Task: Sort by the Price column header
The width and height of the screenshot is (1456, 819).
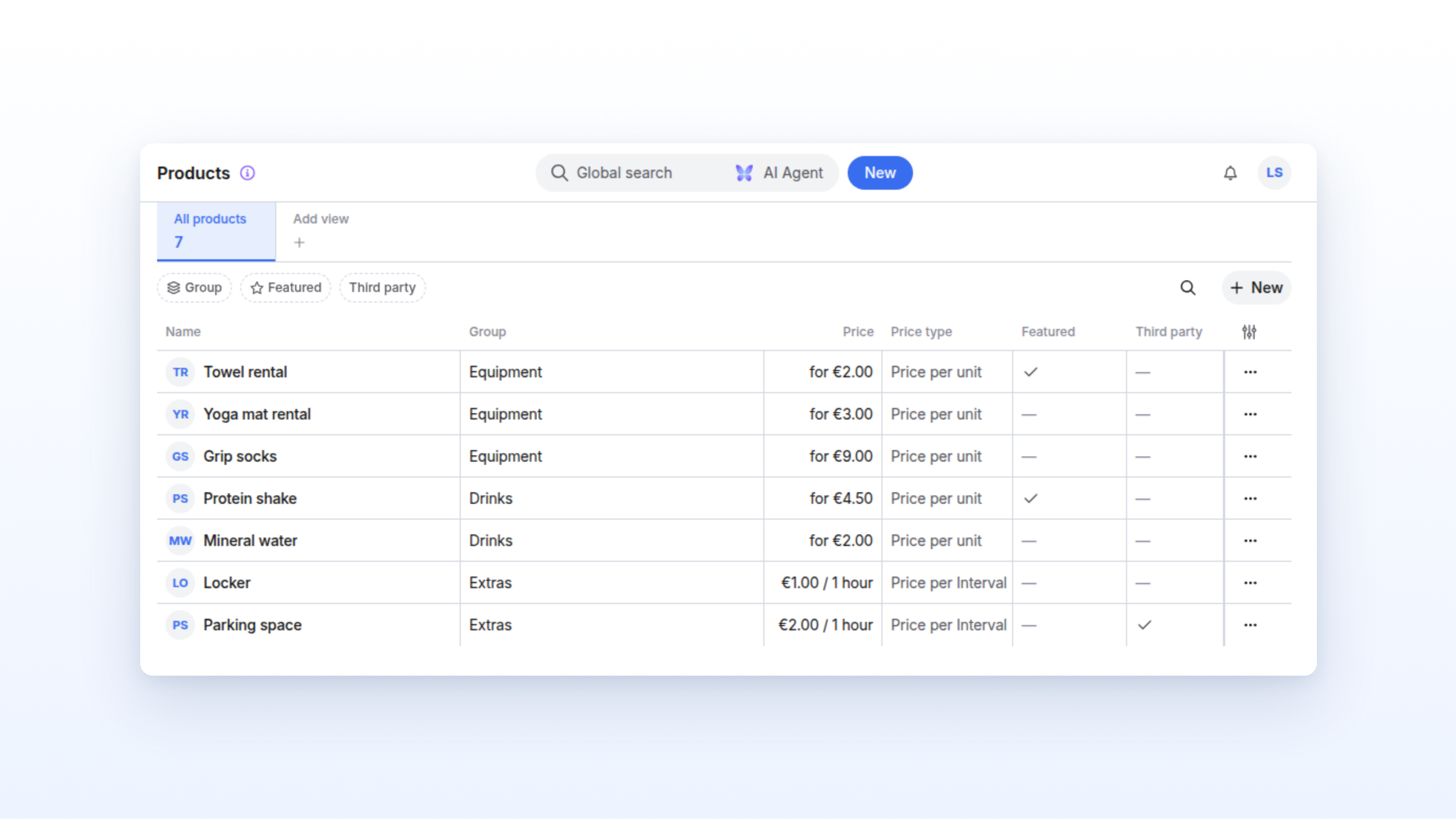Action: click(858, 332)
